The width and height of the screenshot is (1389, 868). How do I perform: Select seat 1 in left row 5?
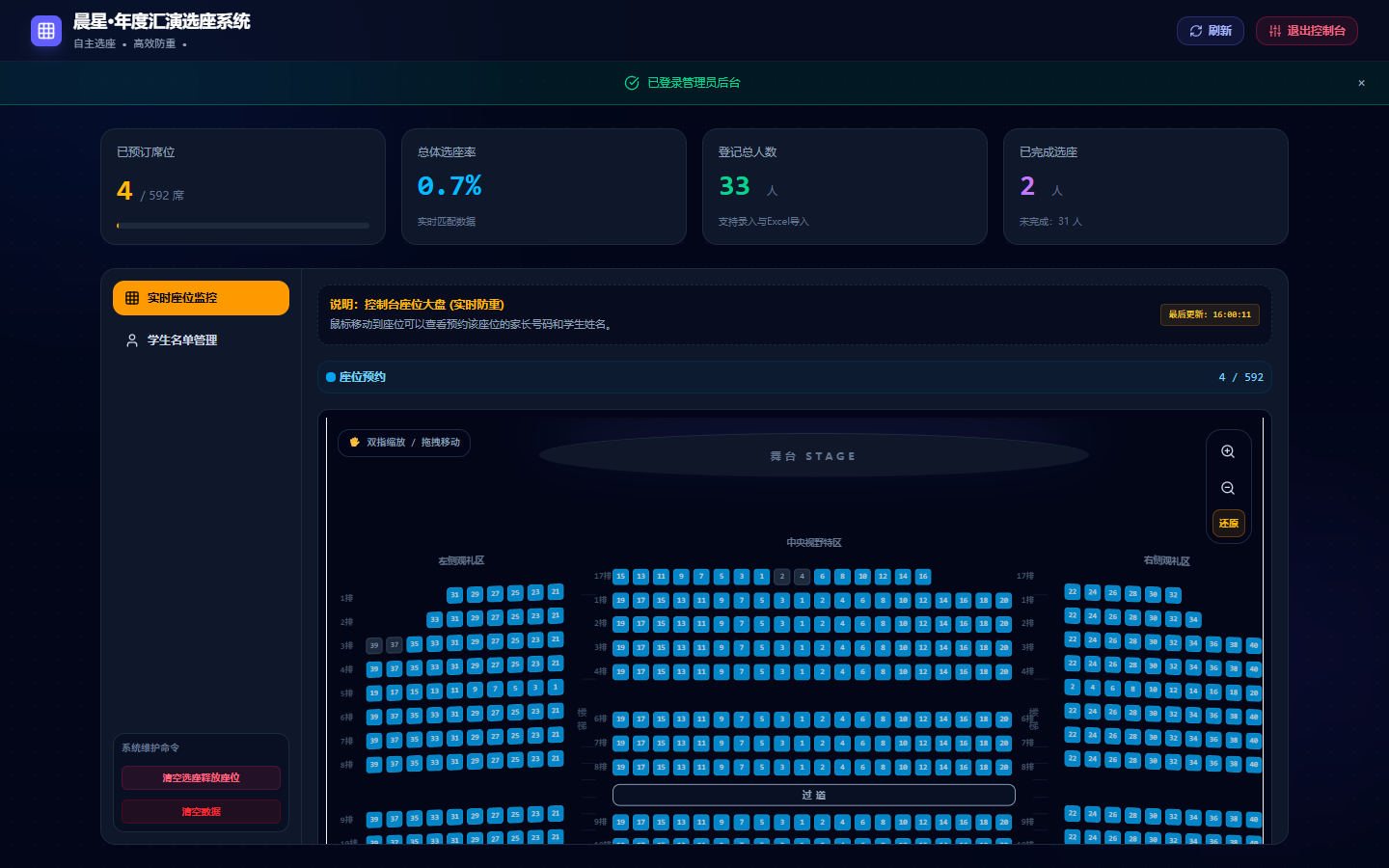tap(556, 688)
